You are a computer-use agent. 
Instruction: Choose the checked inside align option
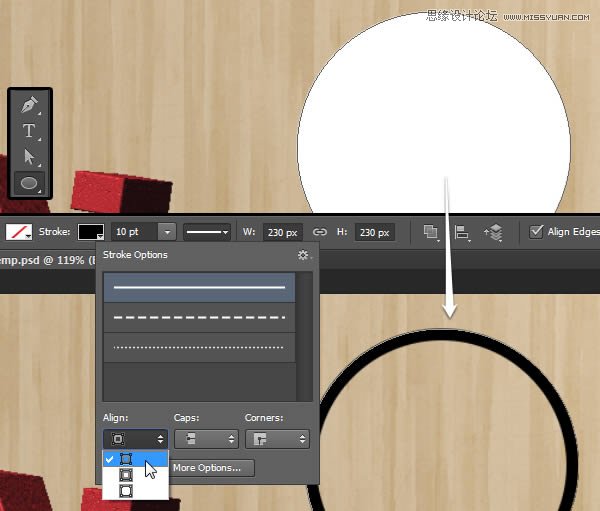pos(126,459)
